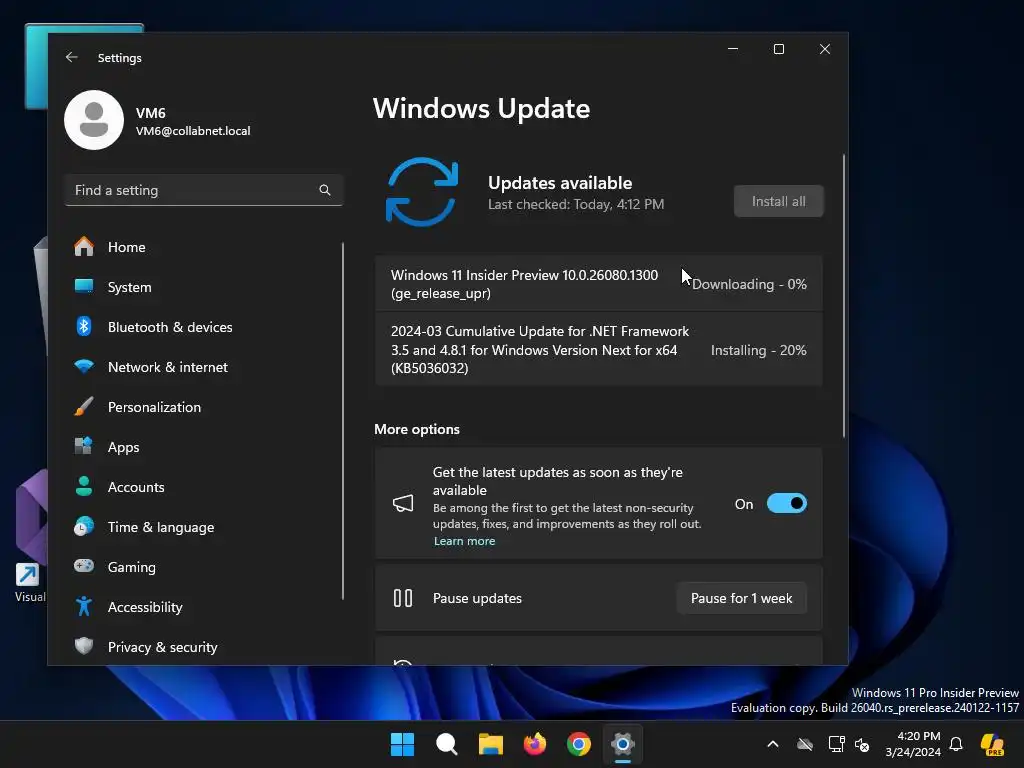Image resolution: width=1024 pixels, height=768 pixels.
Task: Click the Installing - 20% status
Action: point(758,350)
